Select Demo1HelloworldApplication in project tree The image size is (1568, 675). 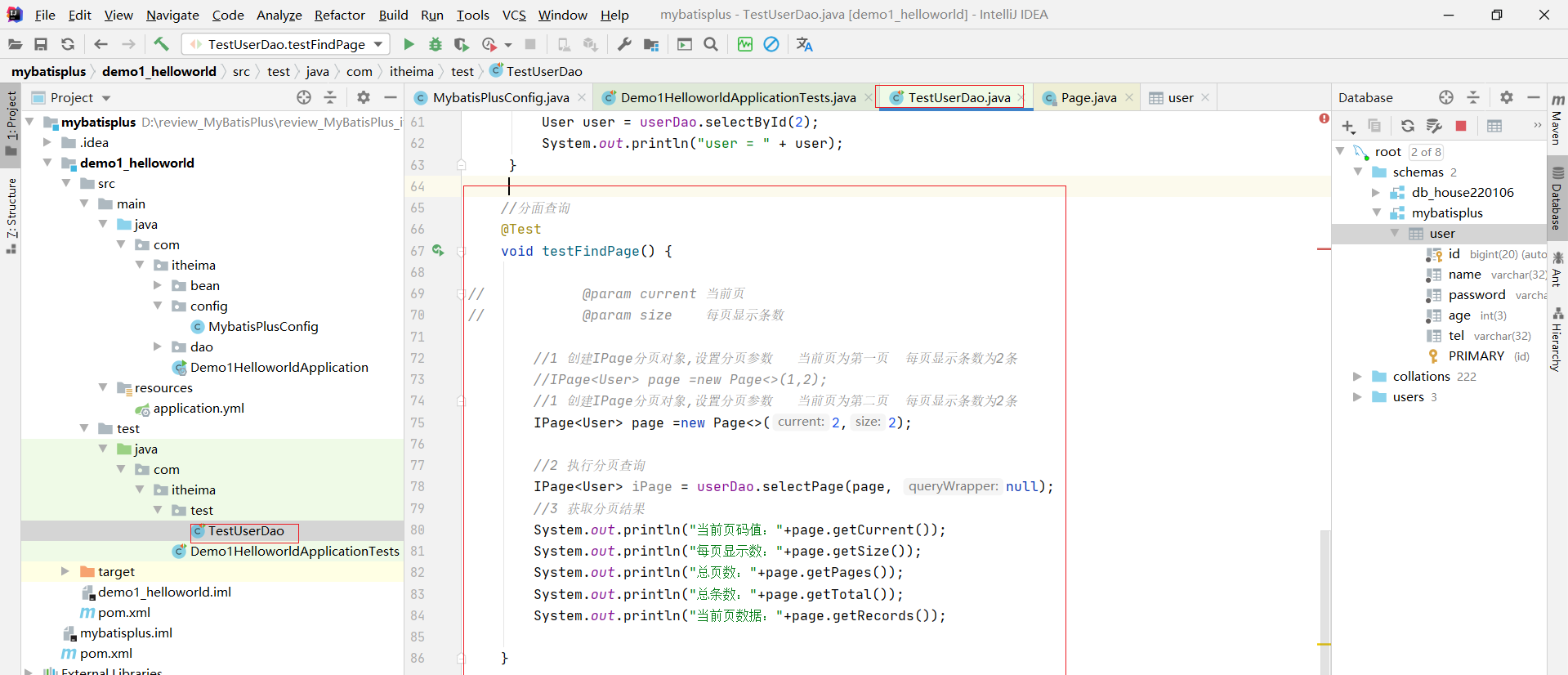click(x=279, y=367)
